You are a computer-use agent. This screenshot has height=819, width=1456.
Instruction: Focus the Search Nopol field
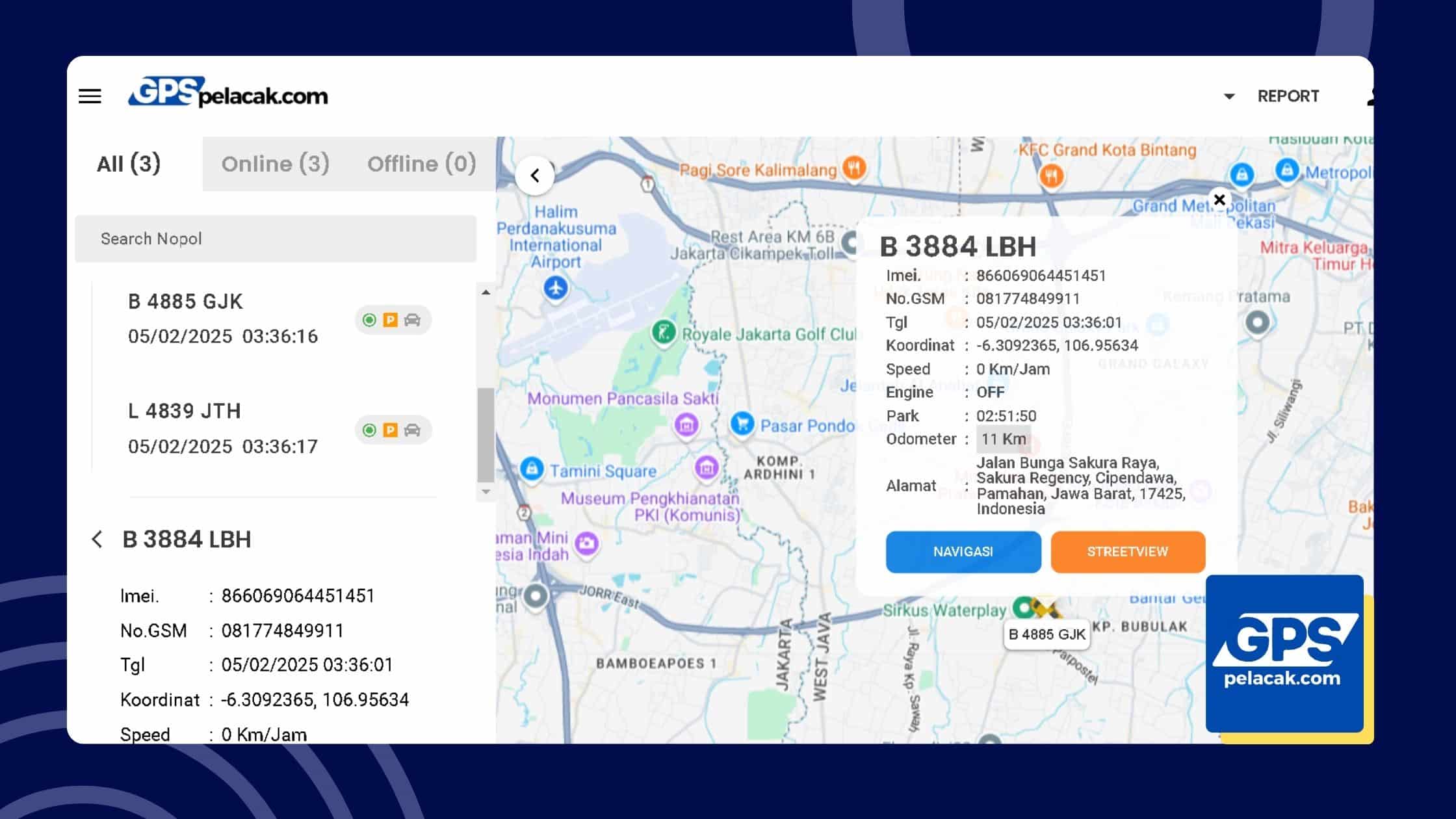(276, 239)
